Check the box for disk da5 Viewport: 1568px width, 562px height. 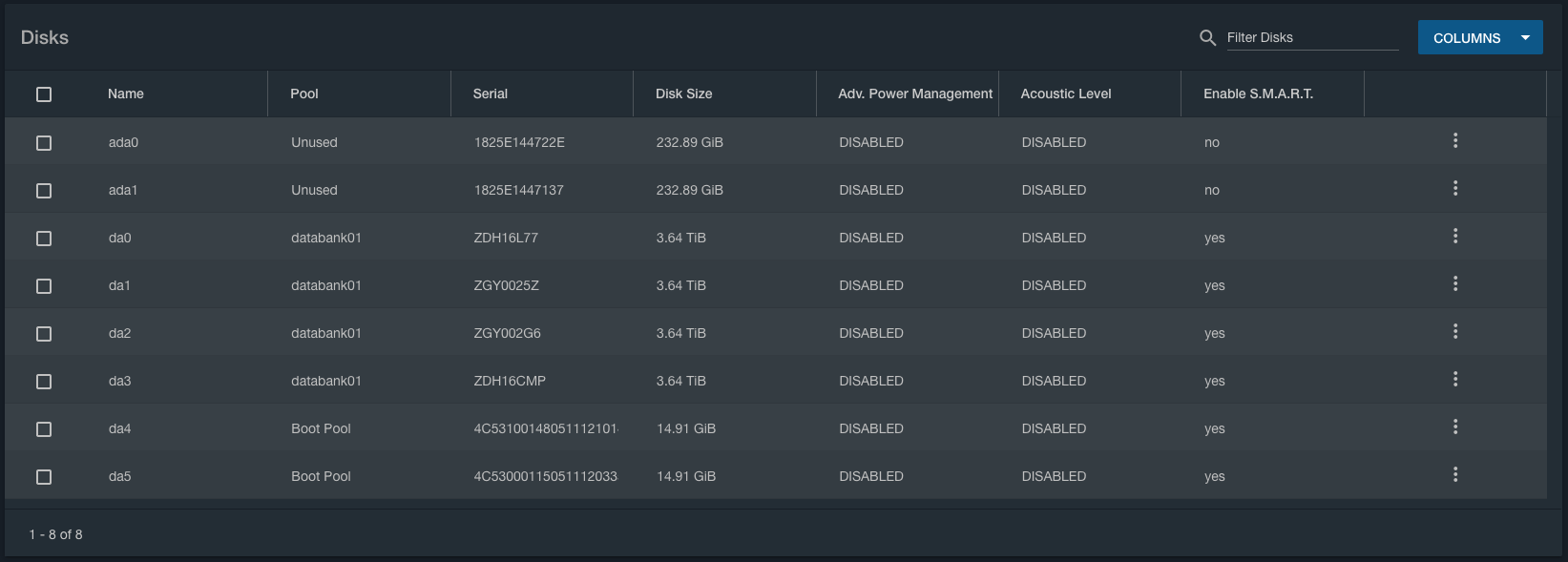(44, 477)
